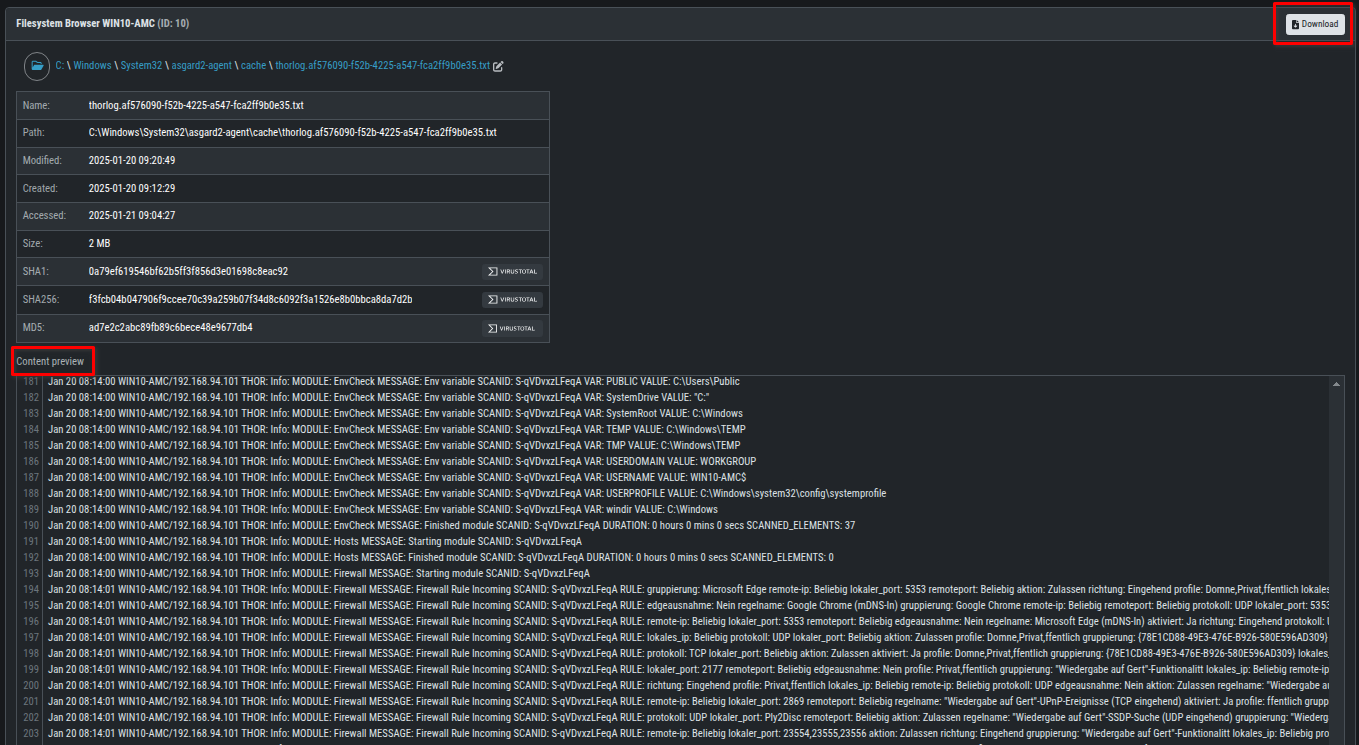Click the open folder icon beside the path
The height and width of the screenshot is (745, 1359).
click(x=37, y=66)
